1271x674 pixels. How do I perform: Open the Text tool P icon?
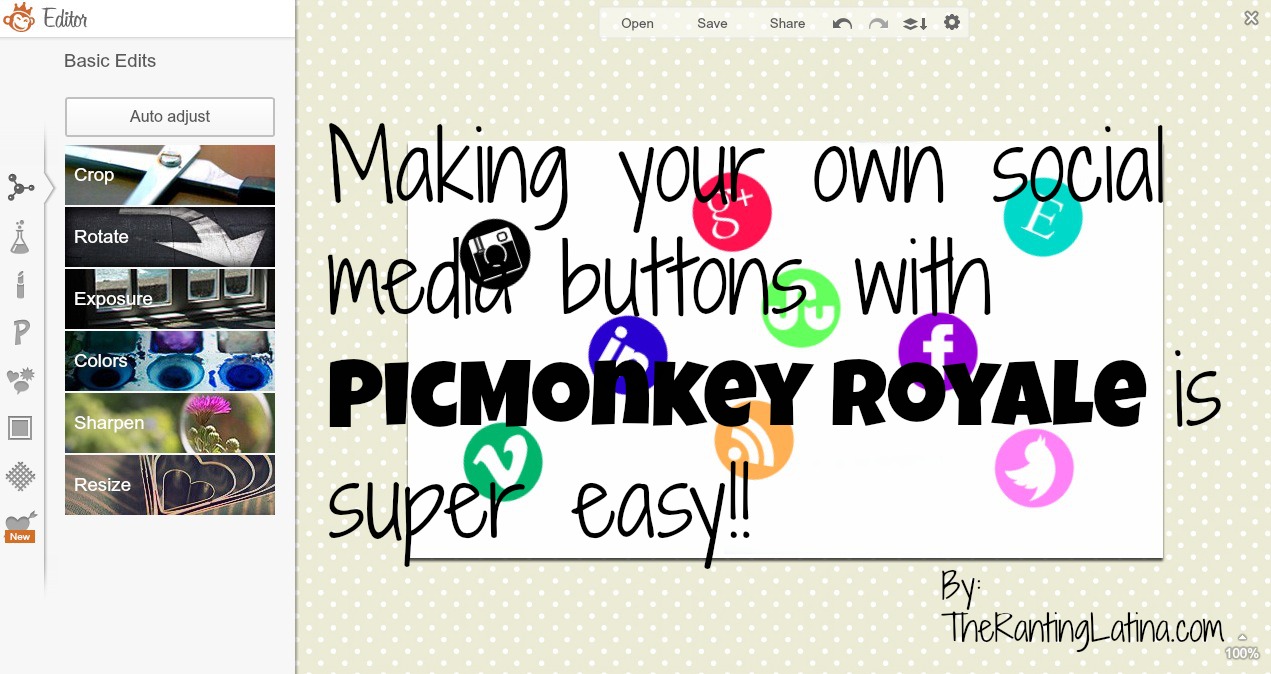click(20, 333)
